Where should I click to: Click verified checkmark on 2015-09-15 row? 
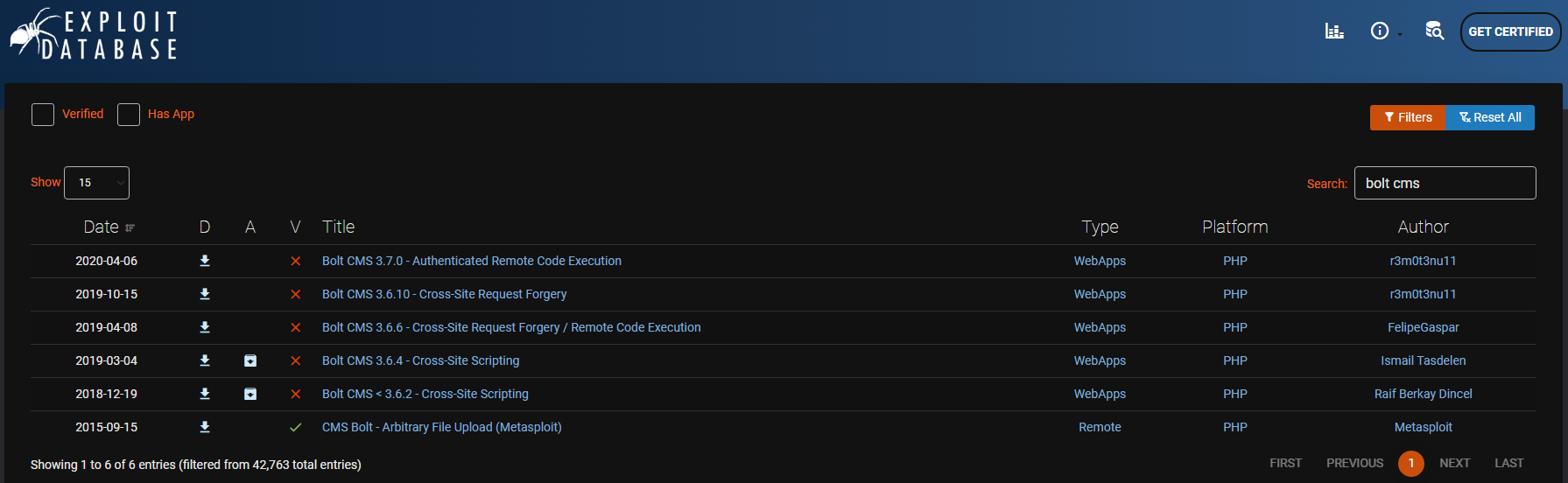point(296,427)
